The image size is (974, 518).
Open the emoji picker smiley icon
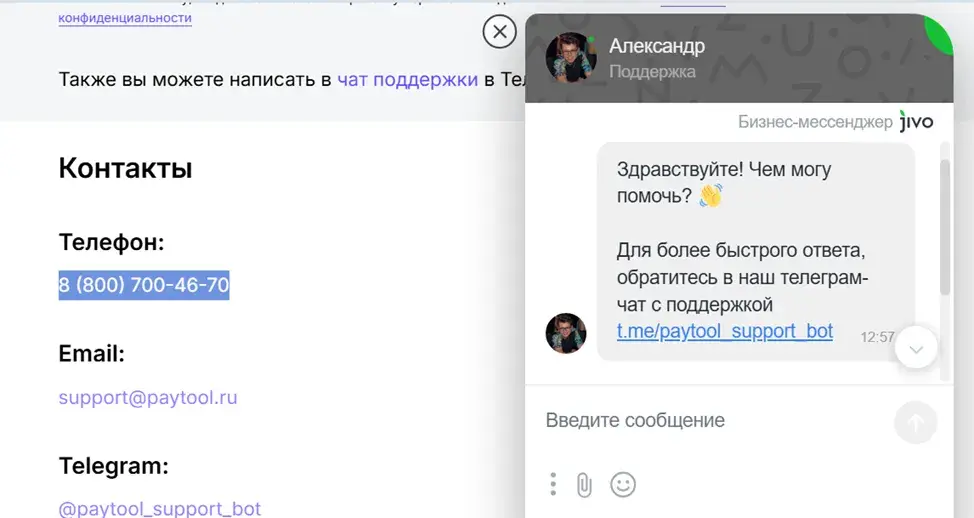click(623, 484)
